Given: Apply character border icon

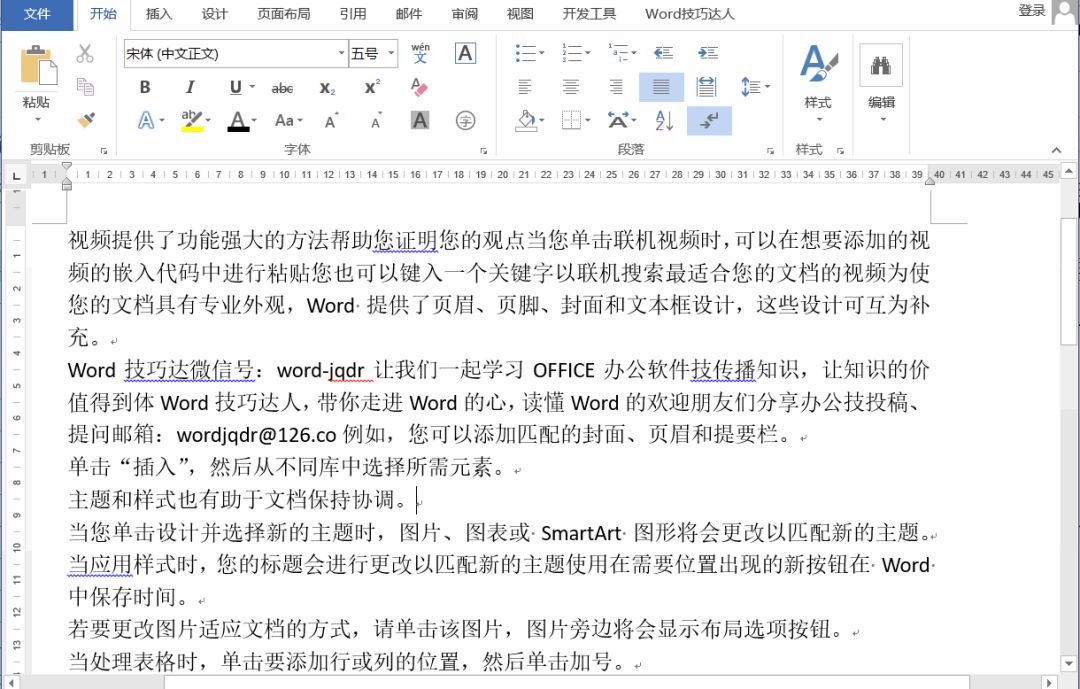Looking at the screenshot, I should [465, 53].
